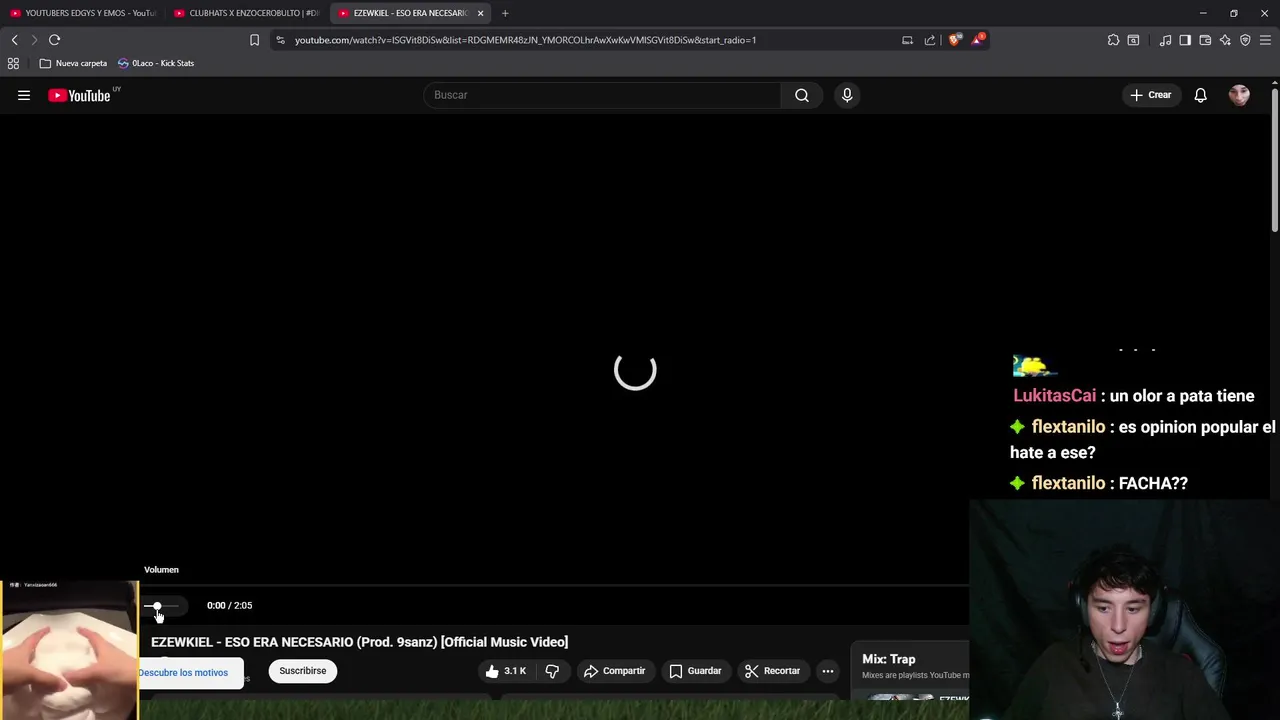Open a new browser tab
Viewport: 1280px width, 720px height.
click(x=505, y=13)
